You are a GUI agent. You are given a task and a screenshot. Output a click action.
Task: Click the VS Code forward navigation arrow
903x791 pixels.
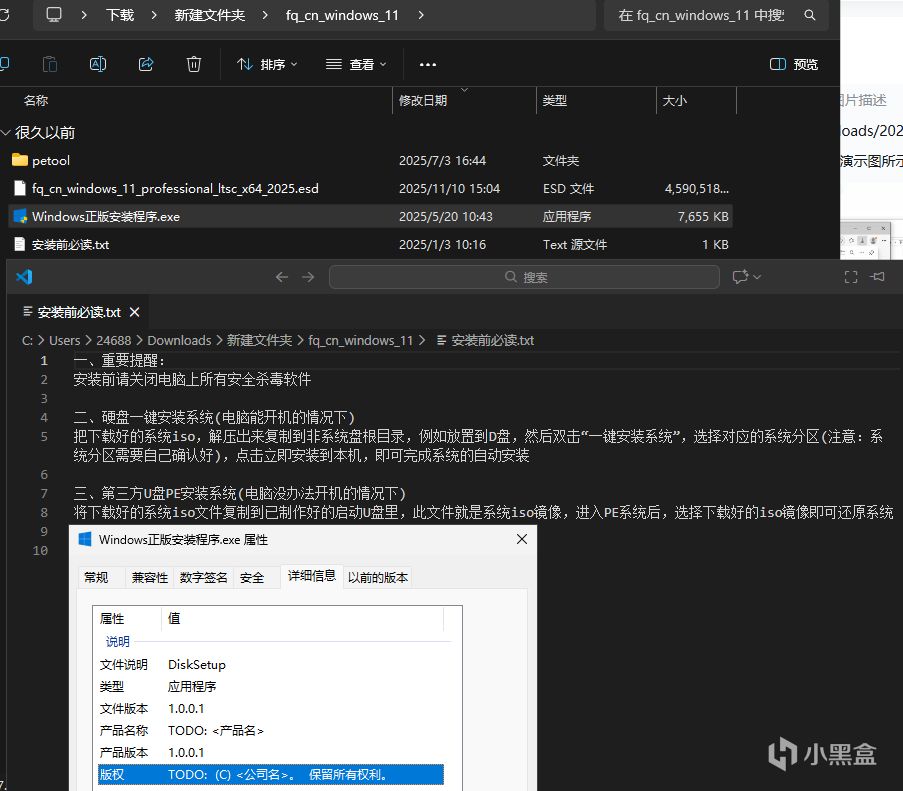click(x=308, y=277)
